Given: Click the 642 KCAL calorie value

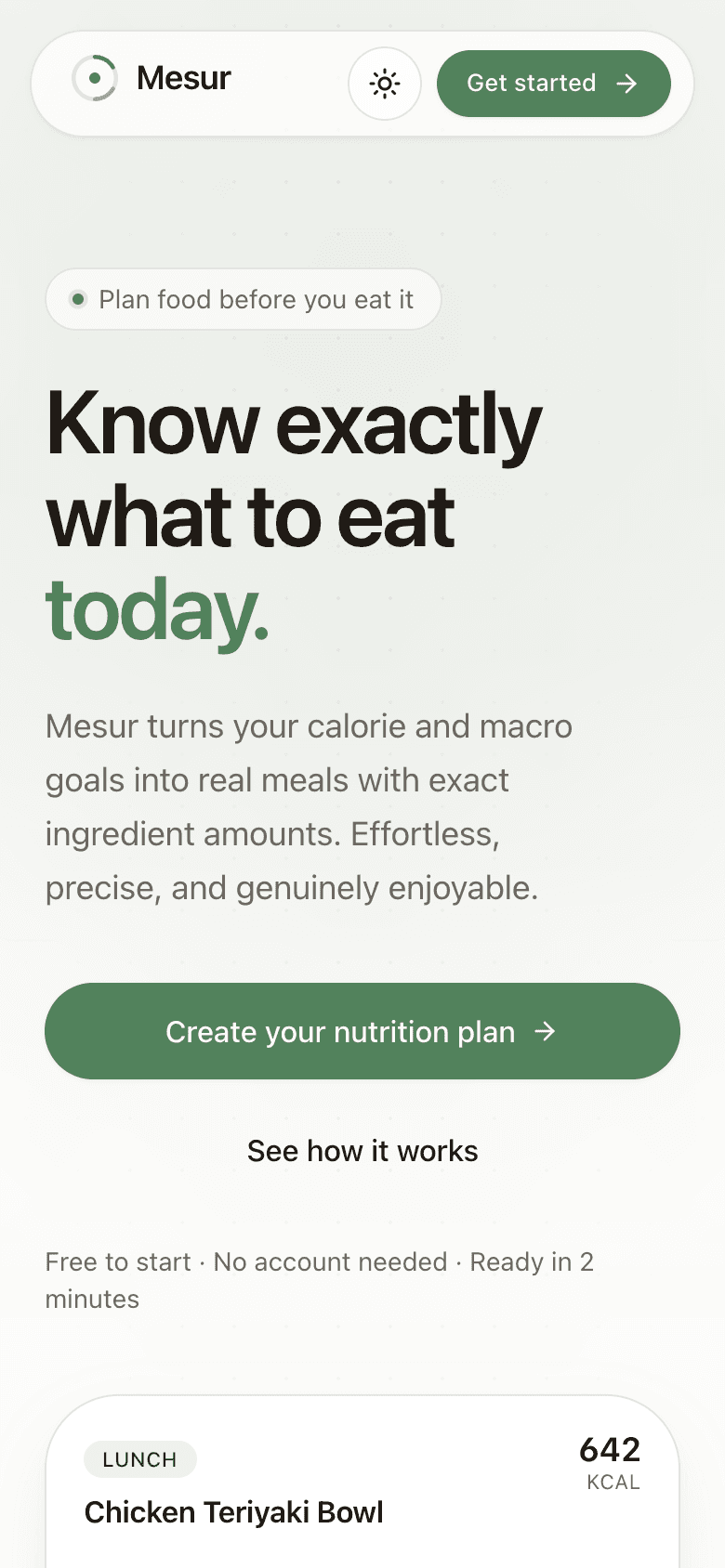Looking at the screenshot, I should tap(611, 1462).
